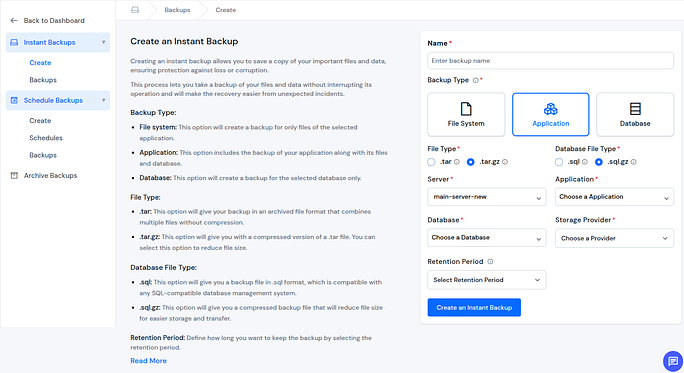Click the 'Create an Instant Backup' page heading
Image resolution: width=684 pixels, height=373 pixels.
[x=184, y=41]
